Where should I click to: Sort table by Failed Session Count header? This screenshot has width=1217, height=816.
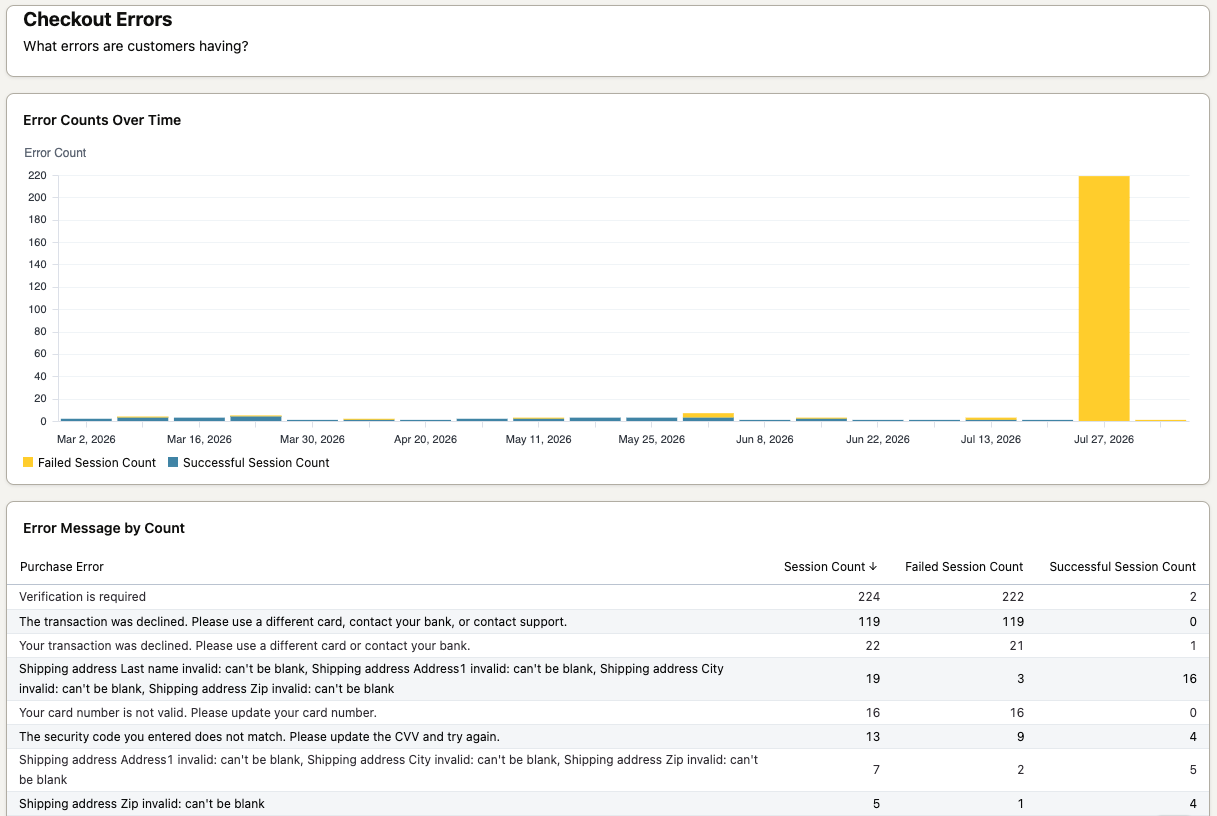coord(964,567)
